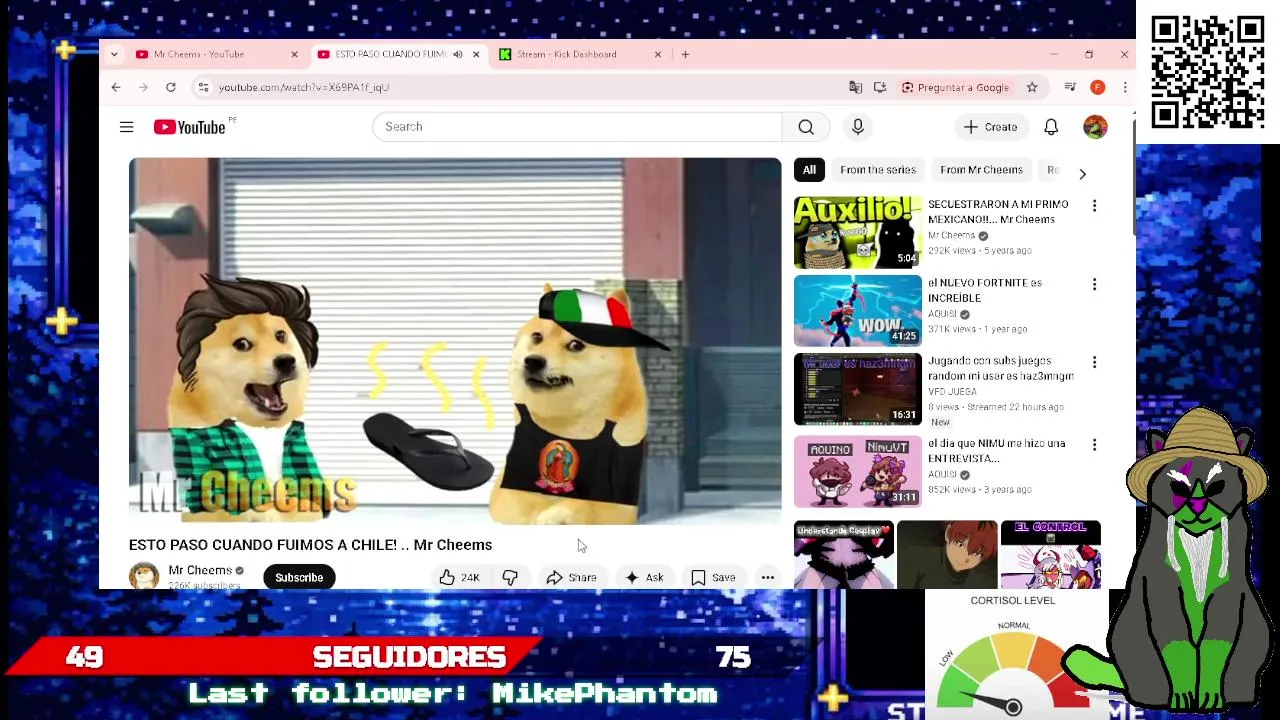Open a new browser tab
This screenshot has width=1280, height=720.
[685, 54]
